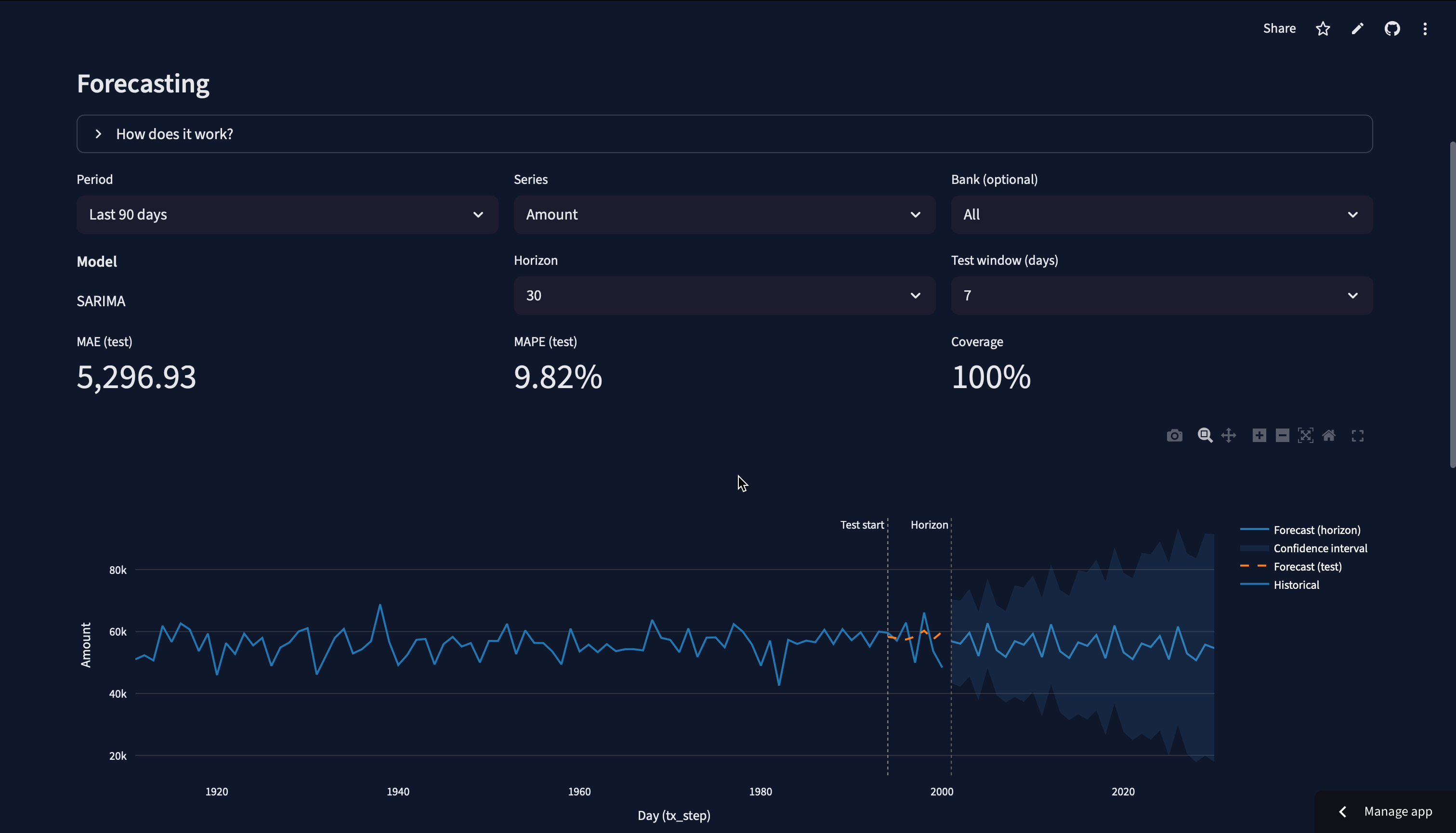
Task: Zoom in using the chart's plus icon
Action: click(1259, 436)
